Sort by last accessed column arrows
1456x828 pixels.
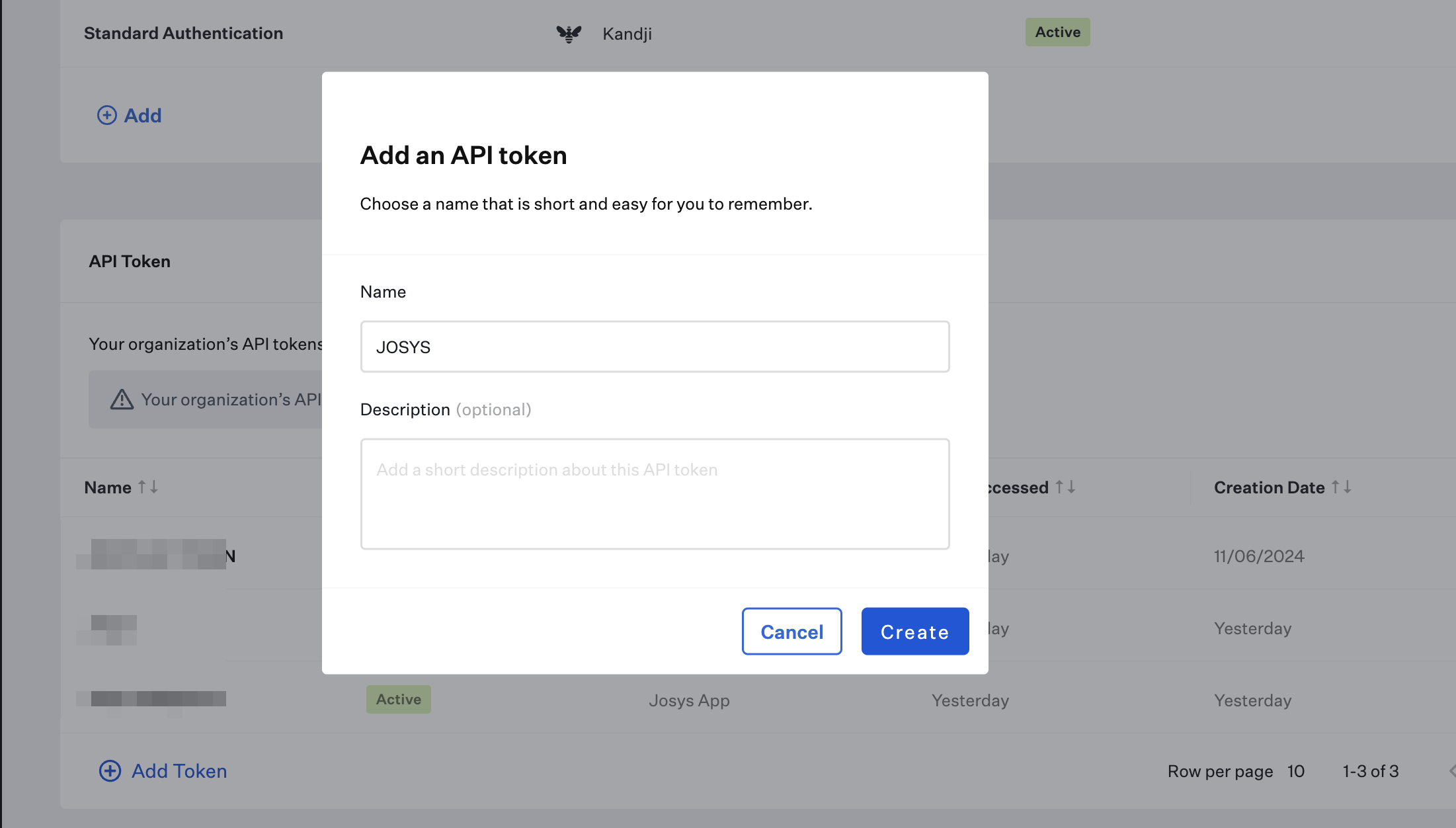(x=1065, y=487)
